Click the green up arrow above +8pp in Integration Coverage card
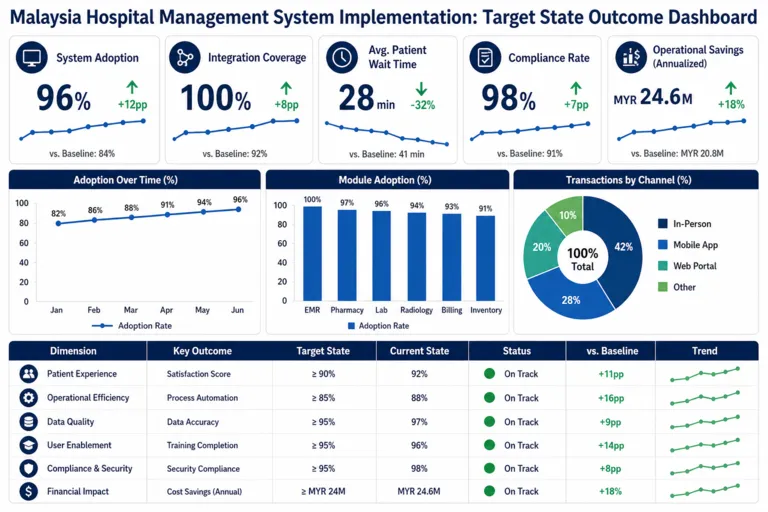 point(286,88)
